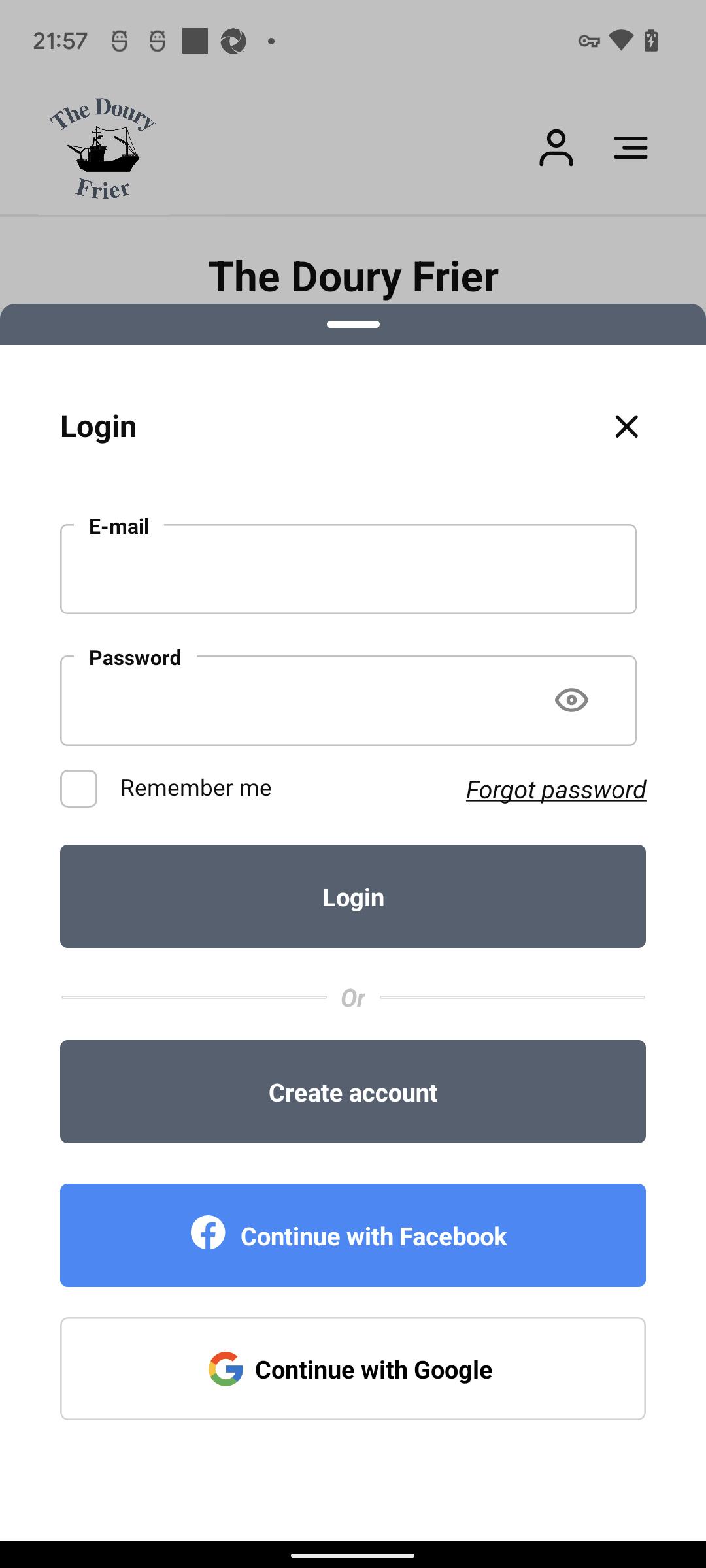Tap the Facebook logo icon
The width and height of the screenshot is (706, 1568).
coord(208,1233)
